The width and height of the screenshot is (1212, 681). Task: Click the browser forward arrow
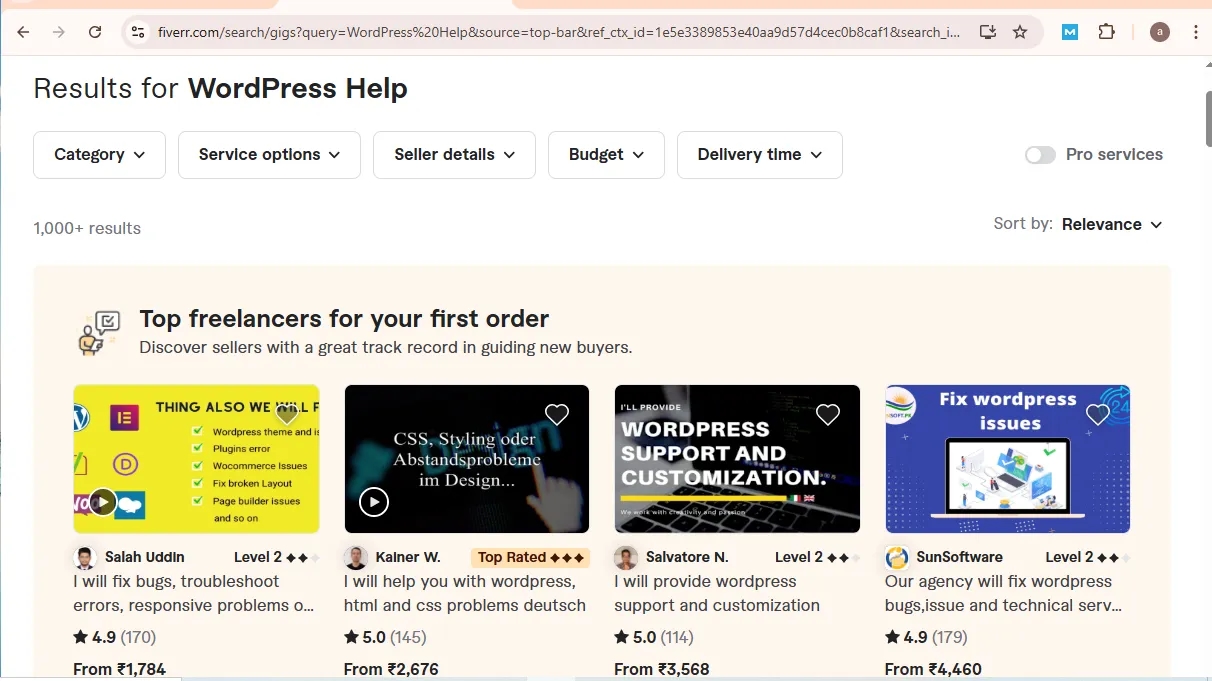tap(59, 32)
